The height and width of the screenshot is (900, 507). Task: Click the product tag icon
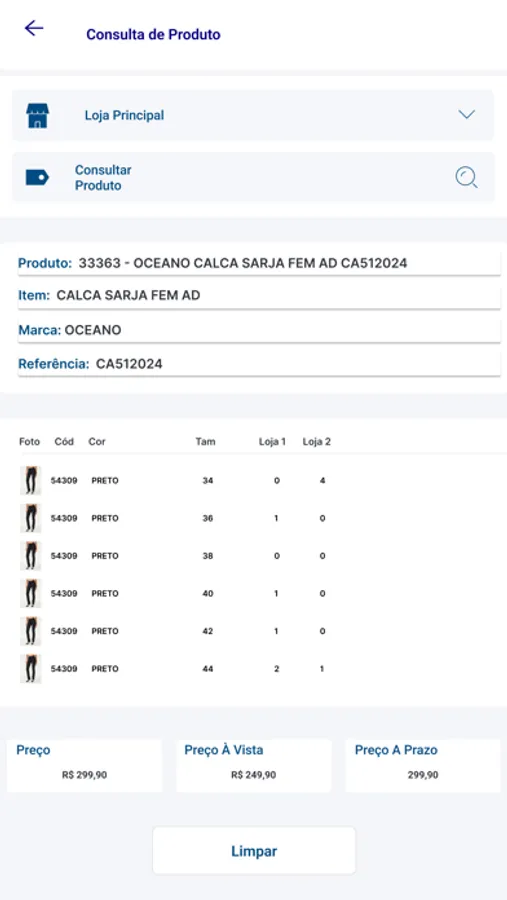[x=37, y=177]
